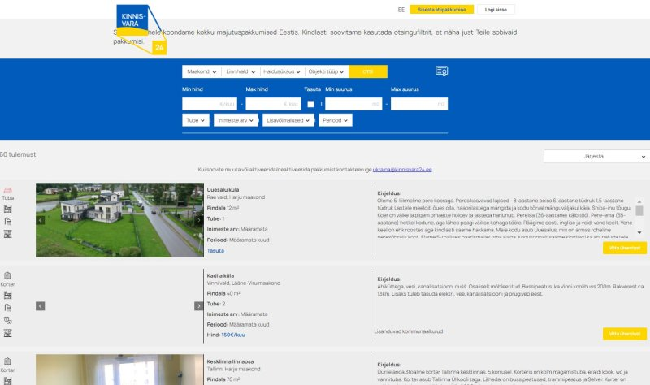Show next photo in second listing carousel
This screenshot has width=650, height=385.
[x=199, y=306]
